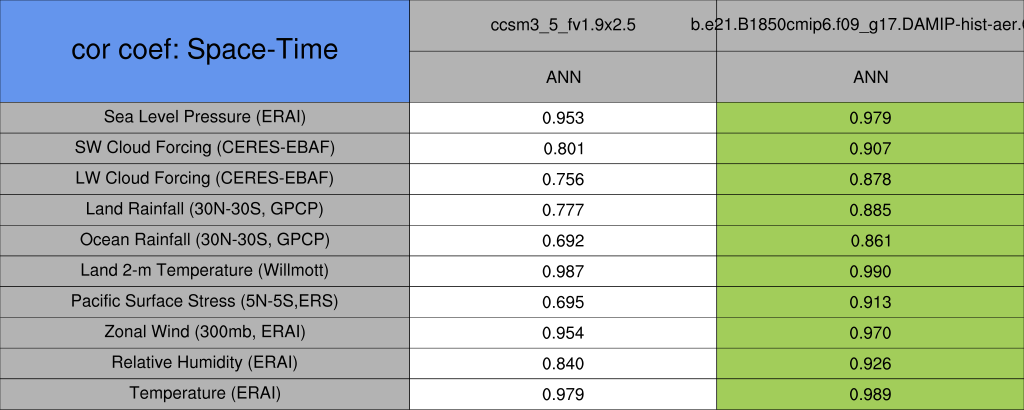The height and width of the screenshot is (410, 1024).
Task: Click the green-column ANN subheader
Action: click(x=870, y=77)
